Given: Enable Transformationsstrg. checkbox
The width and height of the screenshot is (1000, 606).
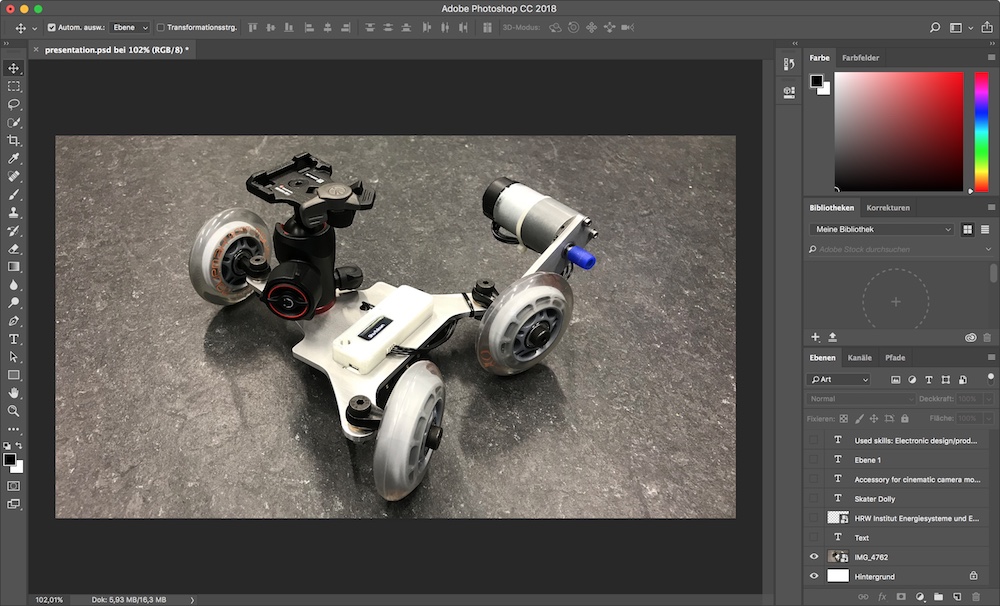Looking at the screenshot, I should point(161,27).
